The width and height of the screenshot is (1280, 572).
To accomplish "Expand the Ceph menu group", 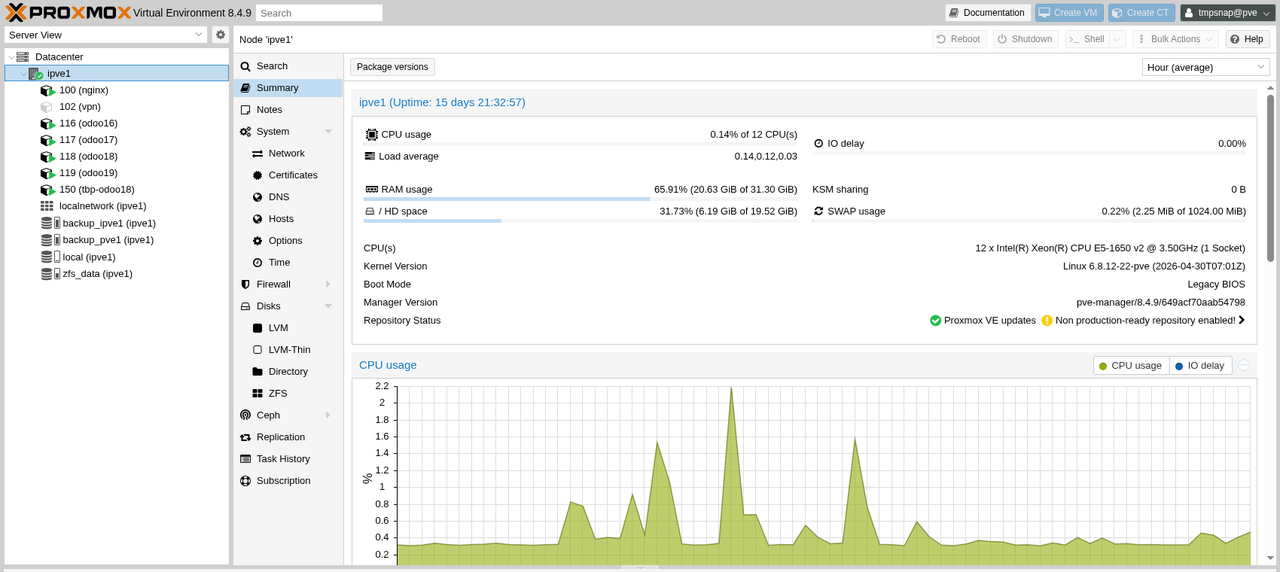I will (328, 415).
